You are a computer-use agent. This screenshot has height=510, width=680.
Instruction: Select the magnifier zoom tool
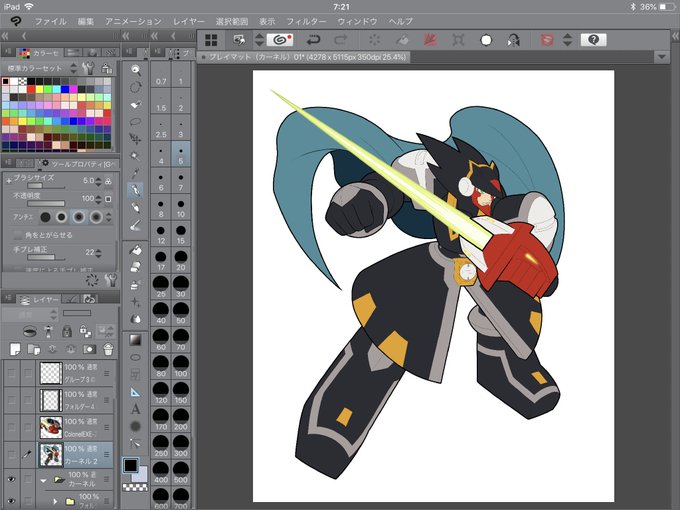[x=136, y=69]
